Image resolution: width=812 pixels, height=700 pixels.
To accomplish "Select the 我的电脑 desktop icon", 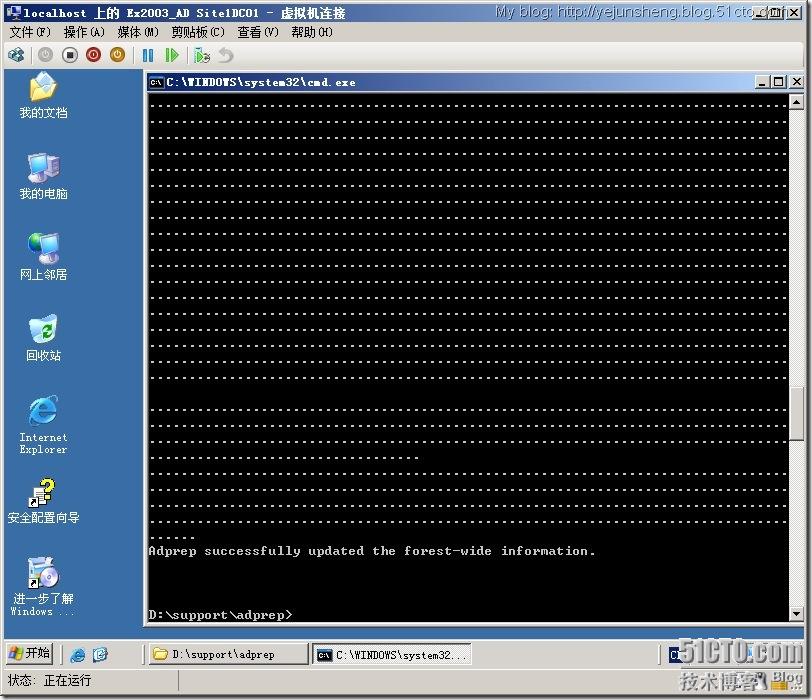I will tap(44, 177).
